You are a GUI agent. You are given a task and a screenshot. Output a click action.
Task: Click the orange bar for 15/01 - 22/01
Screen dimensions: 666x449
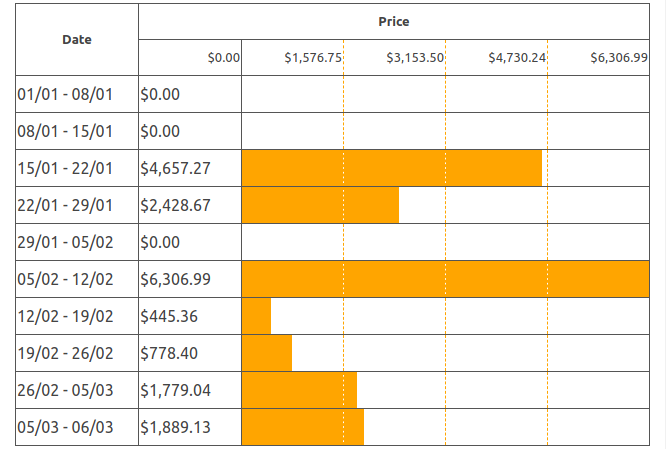pyautogui.click(x=391, y=168)
